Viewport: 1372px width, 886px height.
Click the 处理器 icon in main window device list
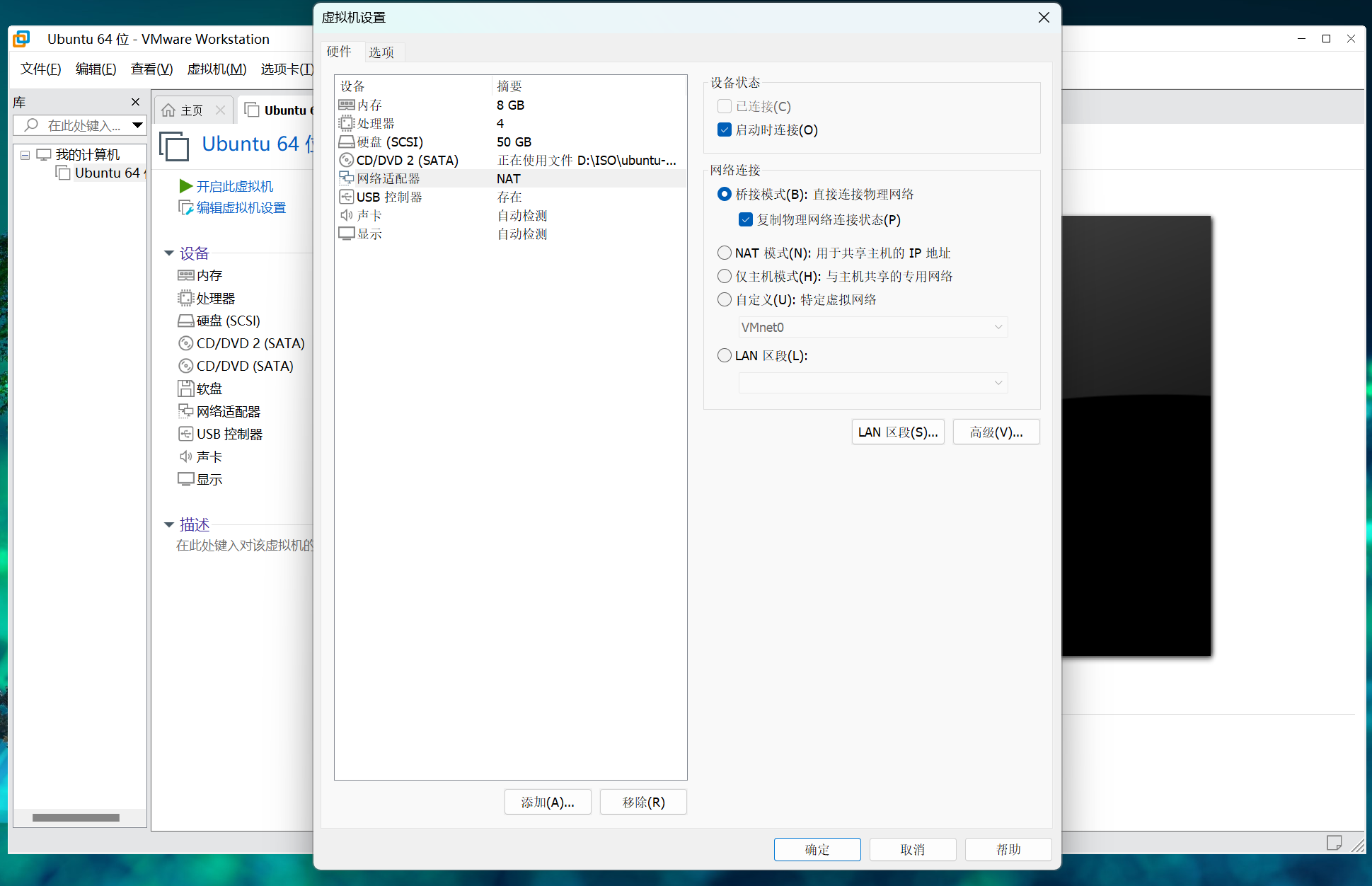coord(185,298)
